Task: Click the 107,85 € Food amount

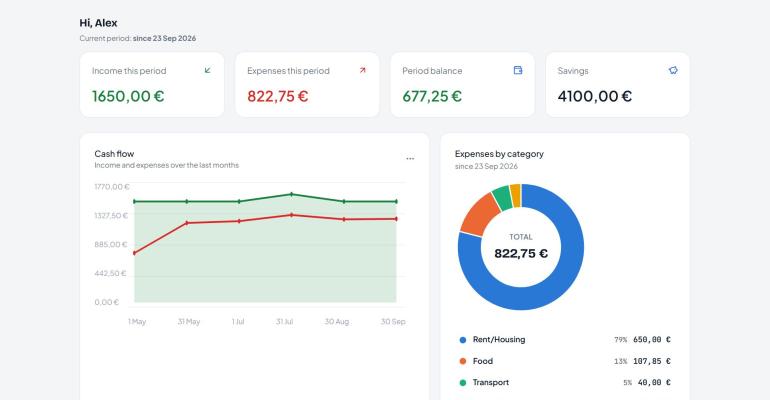Action: click(652, 361)
